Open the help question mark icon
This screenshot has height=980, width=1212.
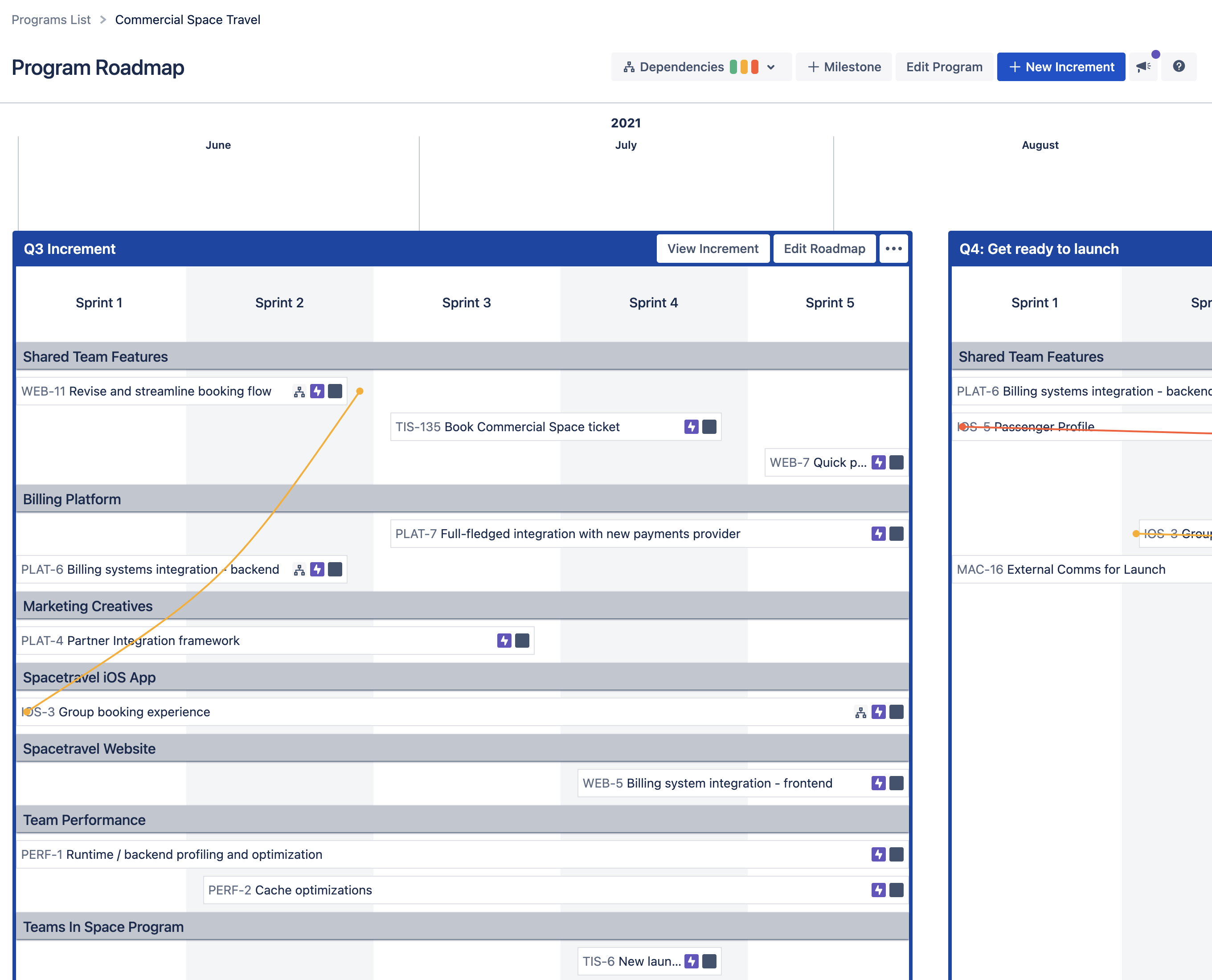1179,67
